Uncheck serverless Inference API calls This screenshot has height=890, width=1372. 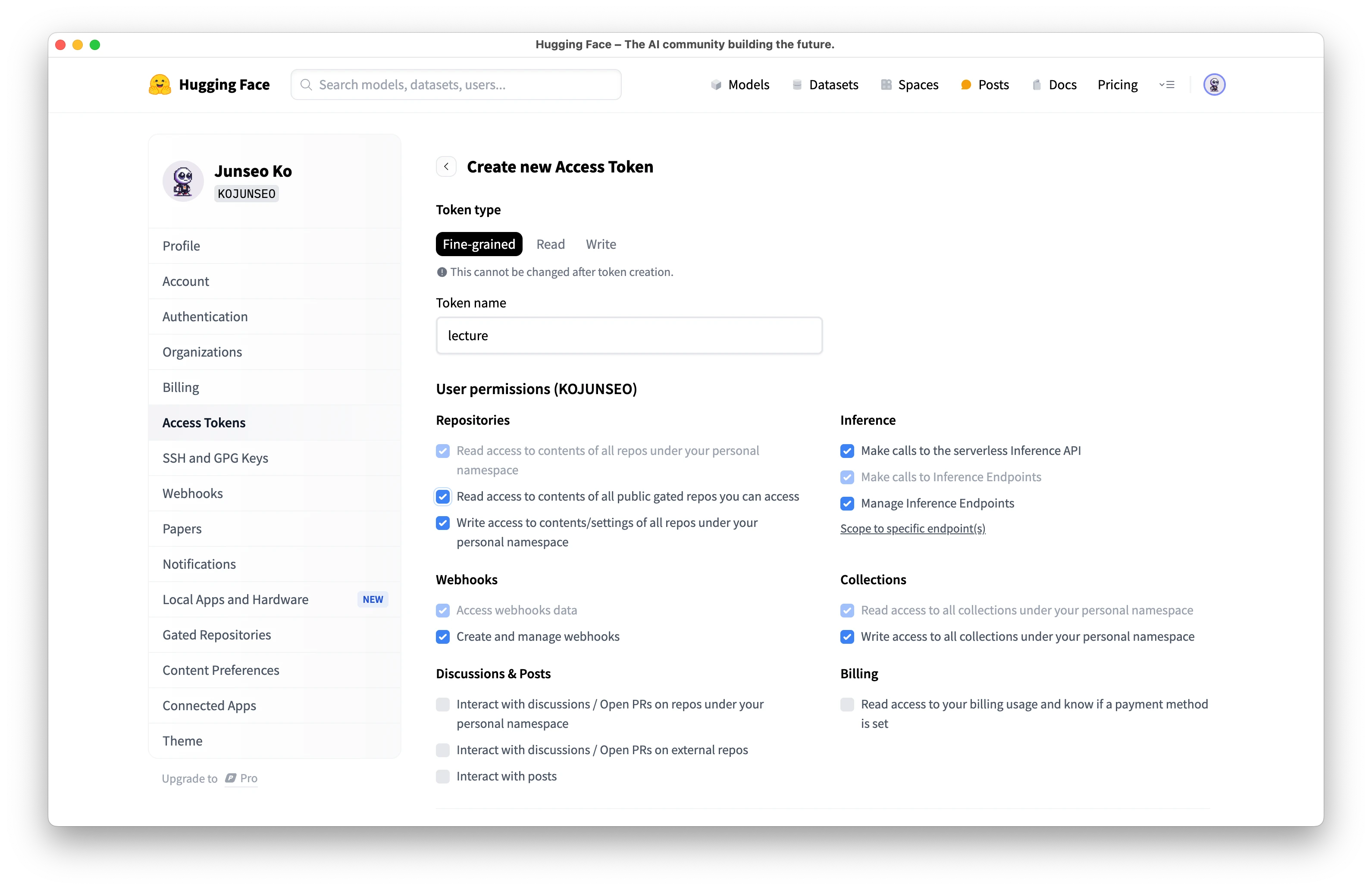coord(847,451)
